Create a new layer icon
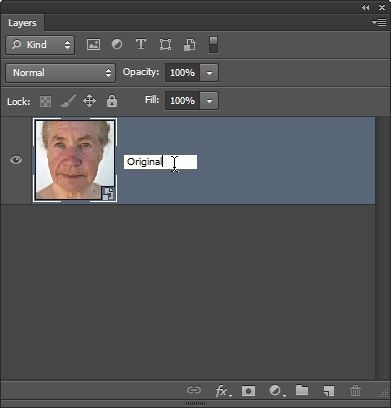The image size is (391, 408). click(329, 391)
